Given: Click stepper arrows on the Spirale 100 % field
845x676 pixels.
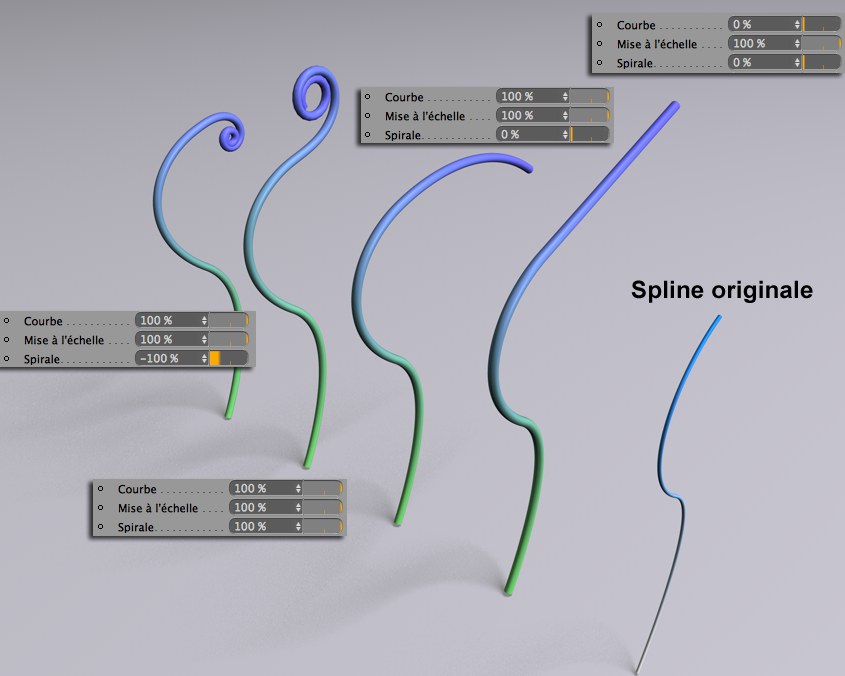Looking at the screenshot, I should coord(297,526).
